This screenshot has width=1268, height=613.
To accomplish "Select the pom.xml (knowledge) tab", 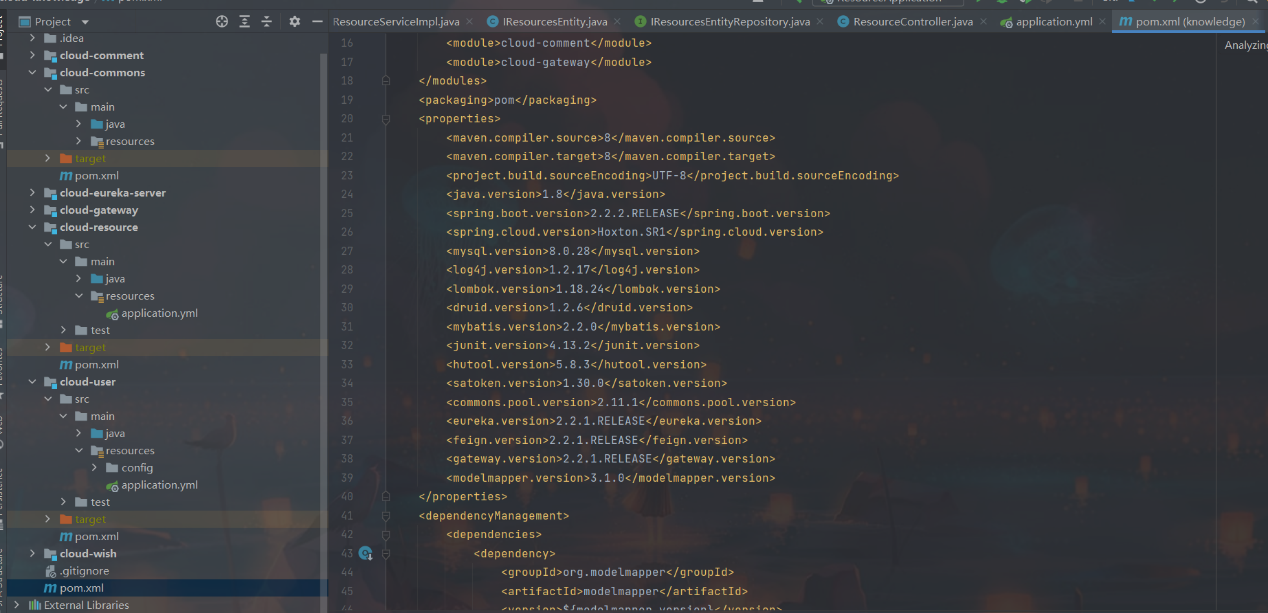I will point(1189,22).
